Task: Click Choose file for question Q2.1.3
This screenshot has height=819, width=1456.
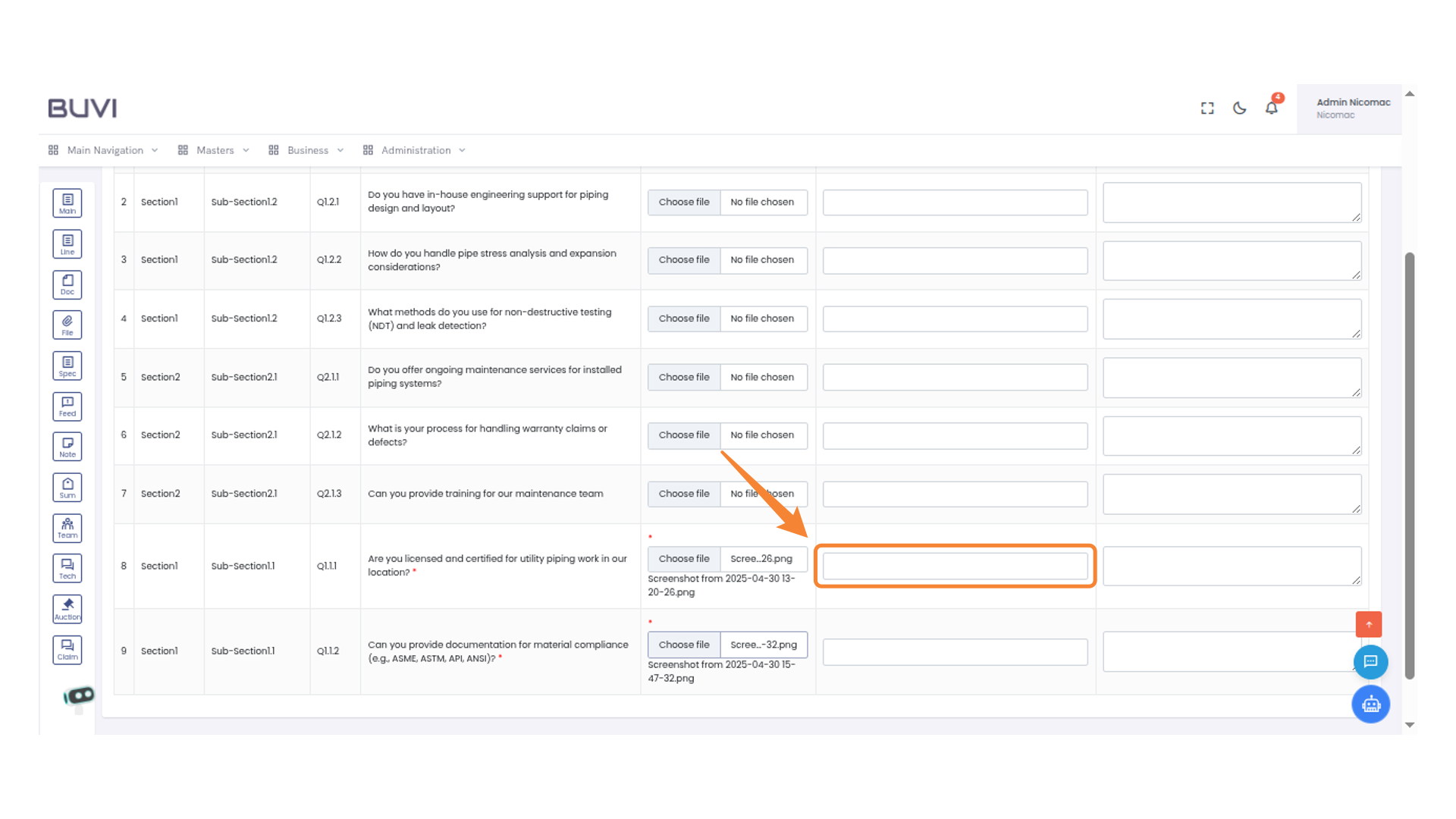Action: pyautogui.click(x=684, y=494)
